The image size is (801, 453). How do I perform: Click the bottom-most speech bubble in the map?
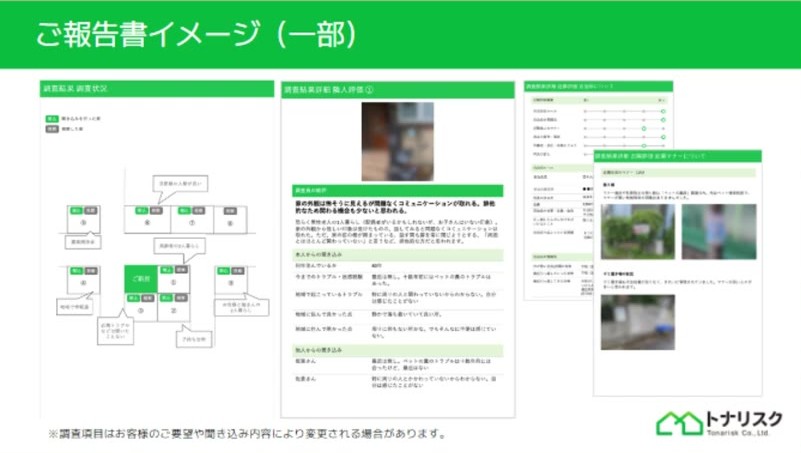coord(194,337)
